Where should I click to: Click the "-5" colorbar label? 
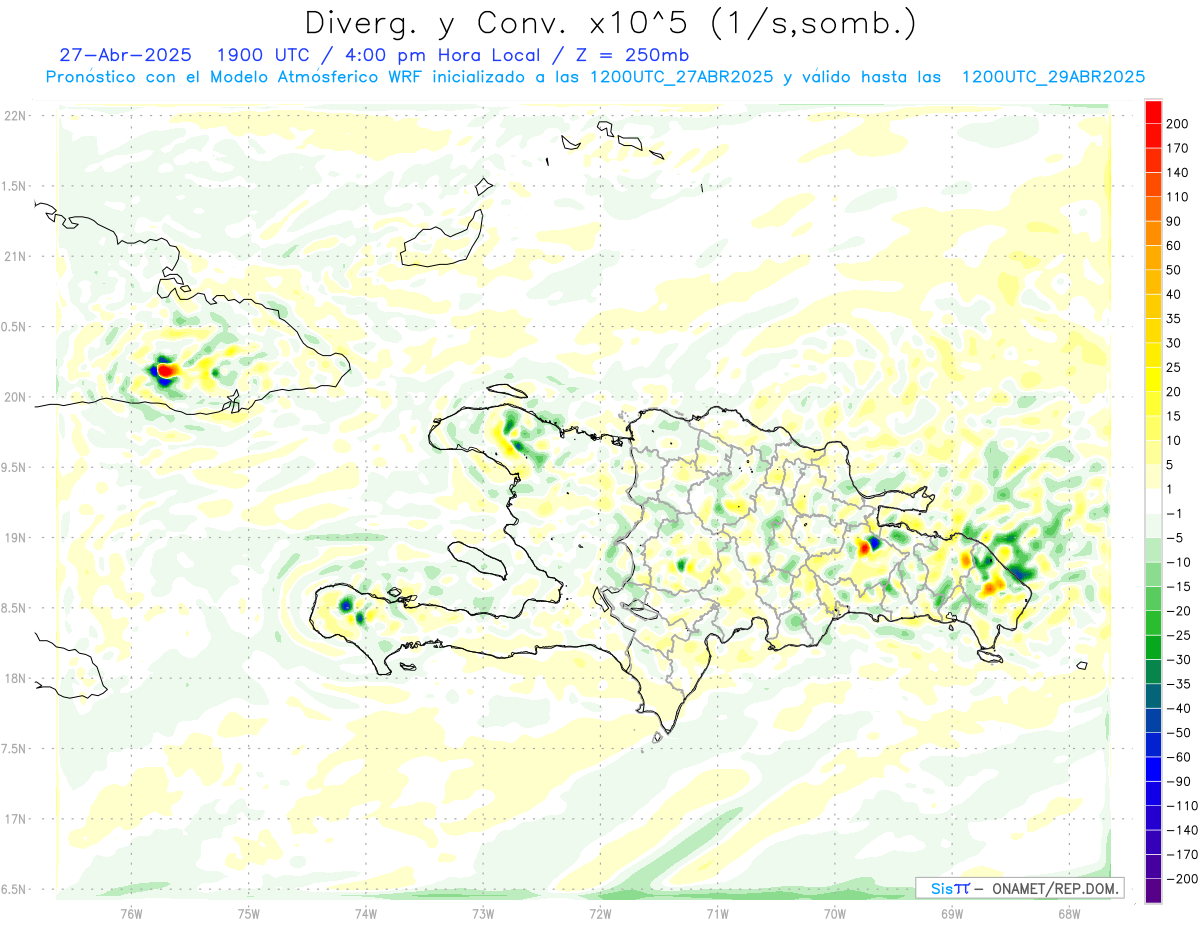1175,538
